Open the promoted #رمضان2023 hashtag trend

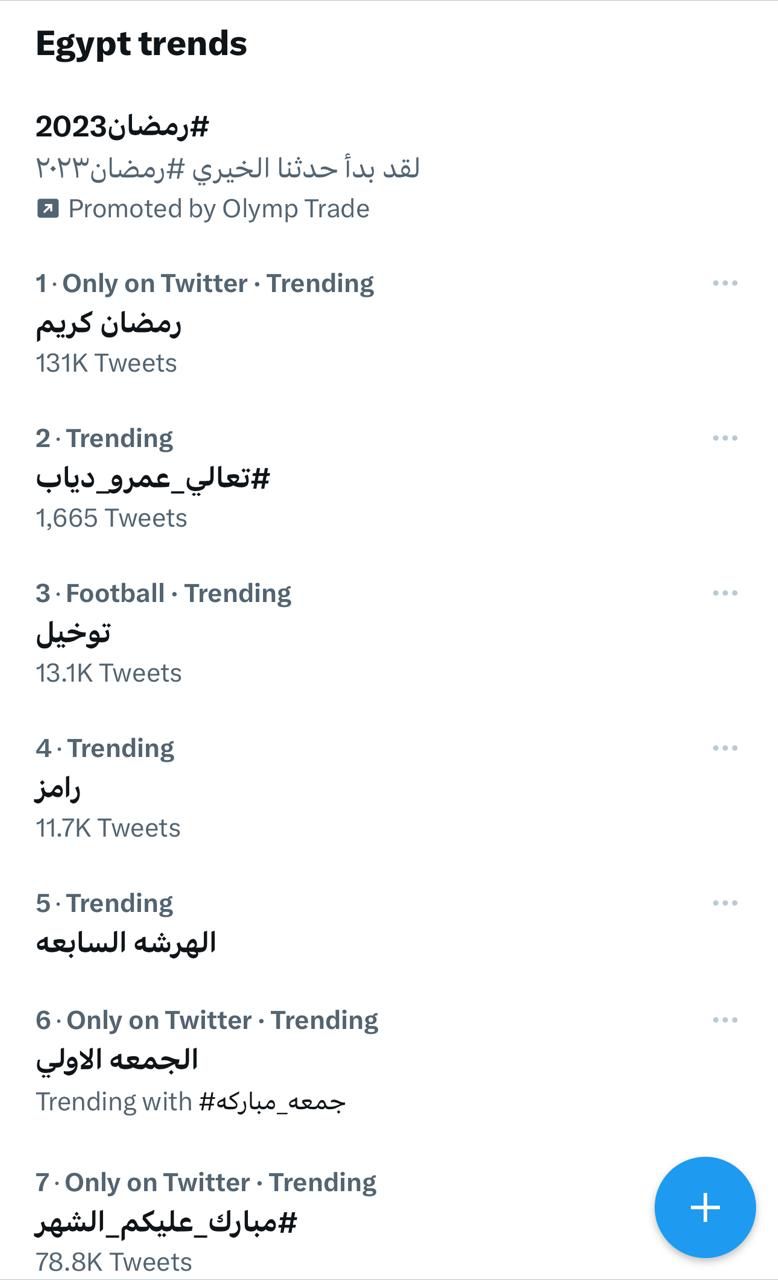click(x=122, y=127)
